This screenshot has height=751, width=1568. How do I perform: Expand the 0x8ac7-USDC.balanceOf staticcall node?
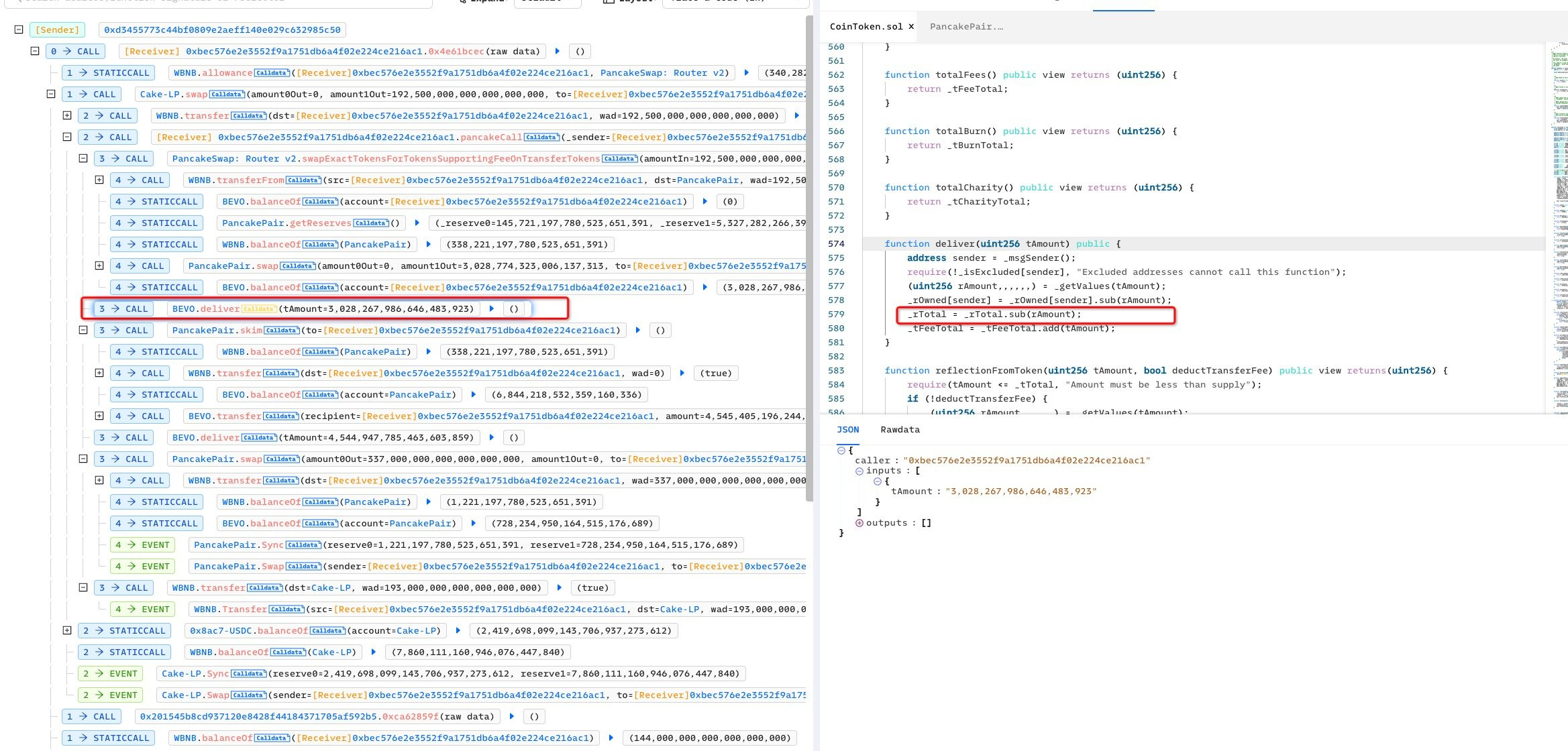pyautogui.click(x=67, y=630)
